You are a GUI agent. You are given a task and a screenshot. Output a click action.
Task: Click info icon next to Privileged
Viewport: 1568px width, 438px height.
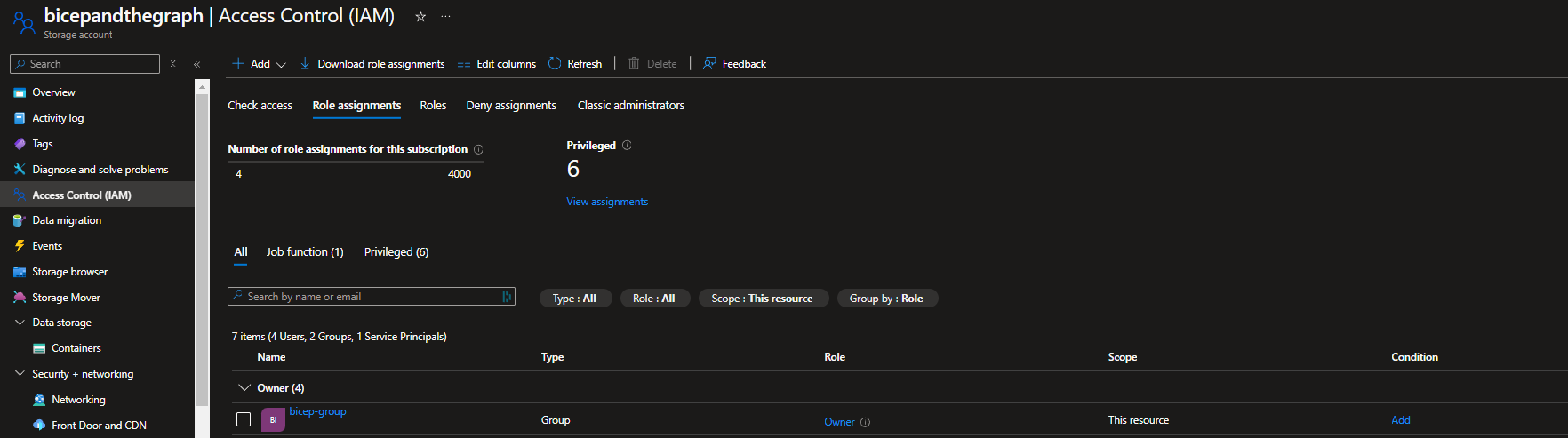(x=627, y=146)
